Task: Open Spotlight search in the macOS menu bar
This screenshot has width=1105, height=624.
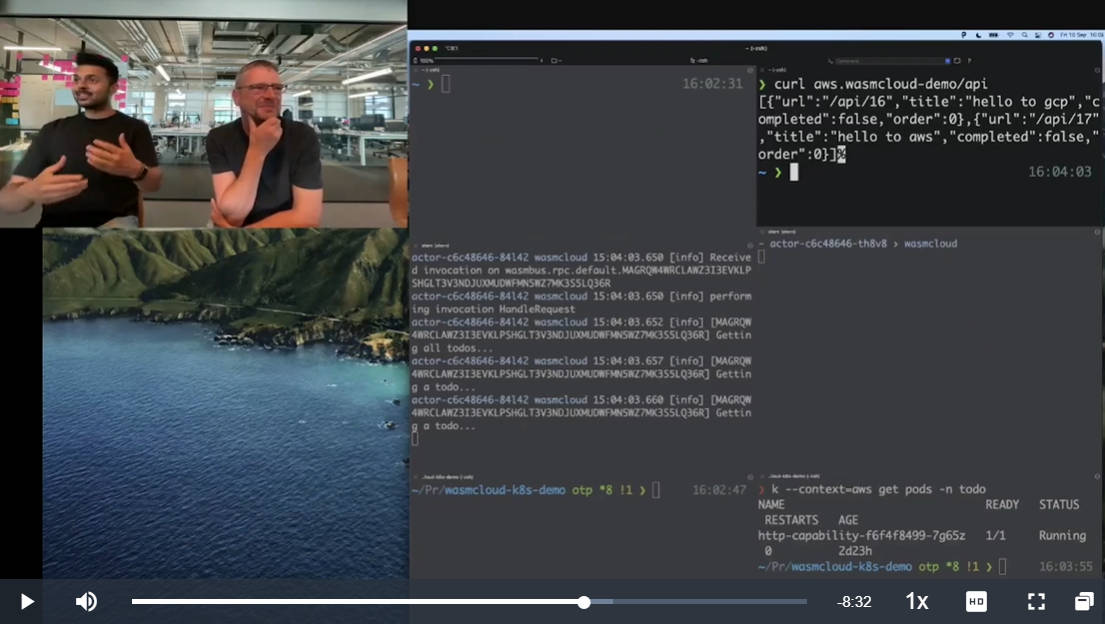Action: [x=1025, y=35]
